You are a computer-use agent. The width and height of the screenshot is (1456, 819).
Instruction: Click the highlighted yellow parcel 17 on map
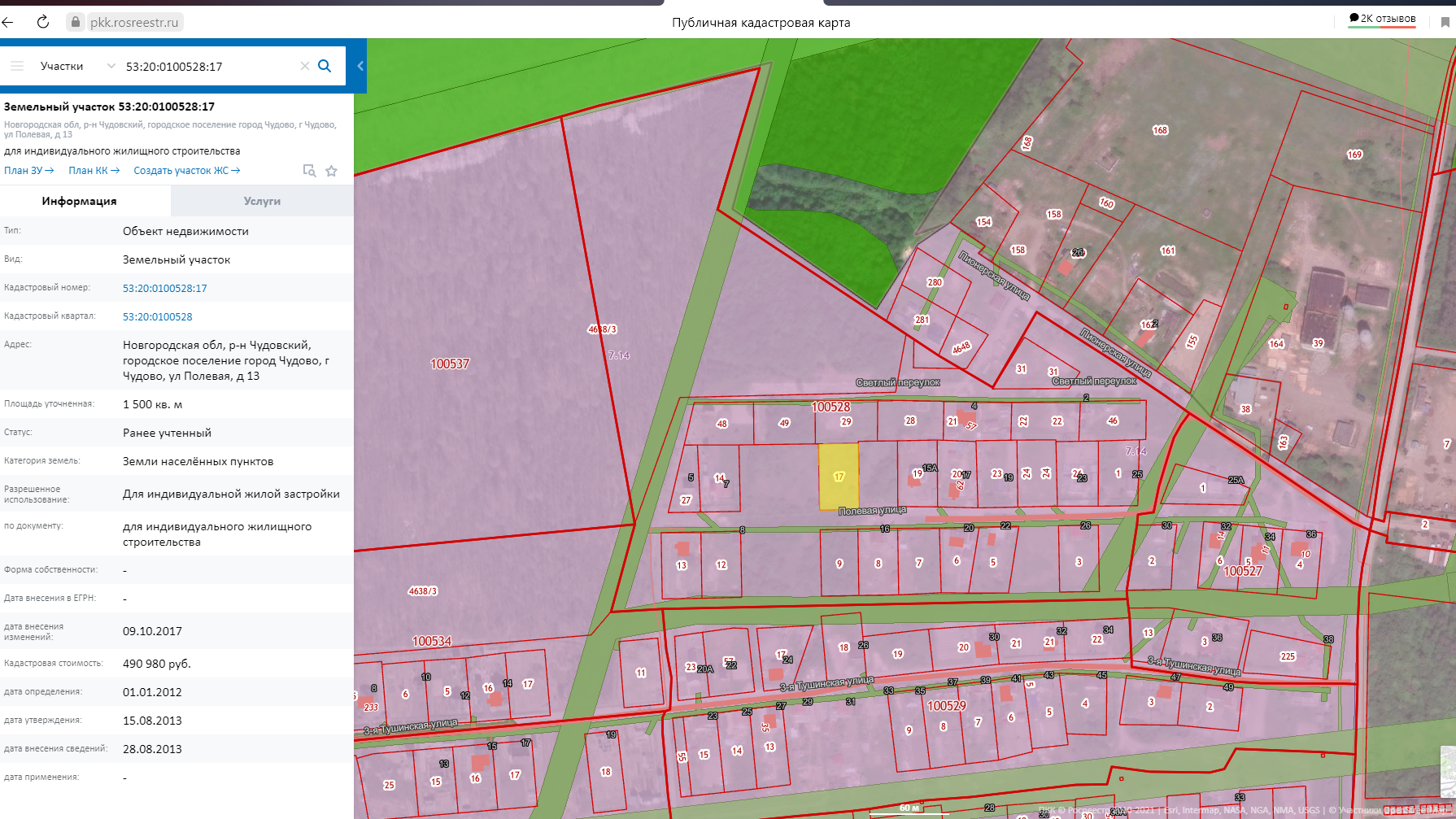click(x=839, y=477)
